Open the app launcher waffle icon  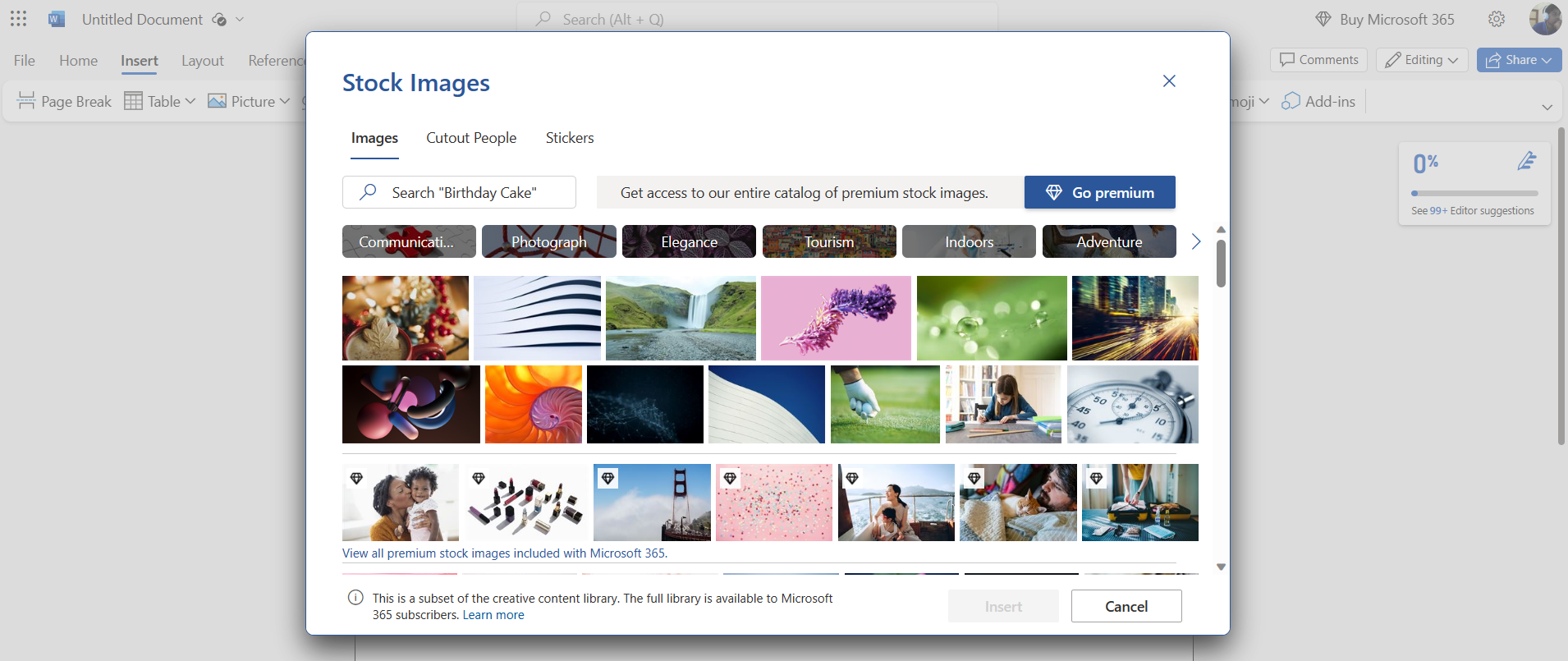(x=19, y=19)
